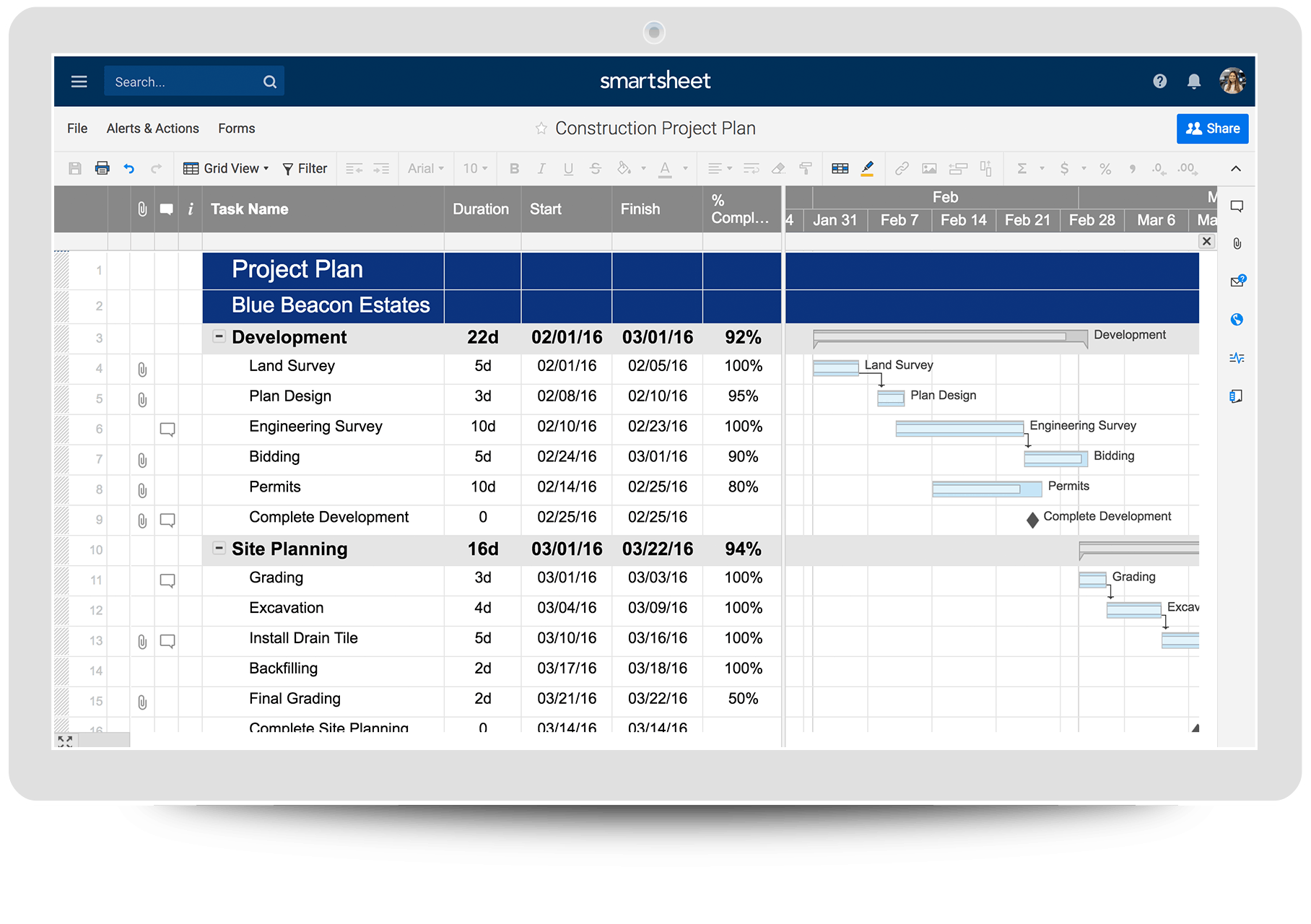This screenshot has width=1311, height=924.
Task: Toggle italic formatting
Action: click(x=541, y=168)
